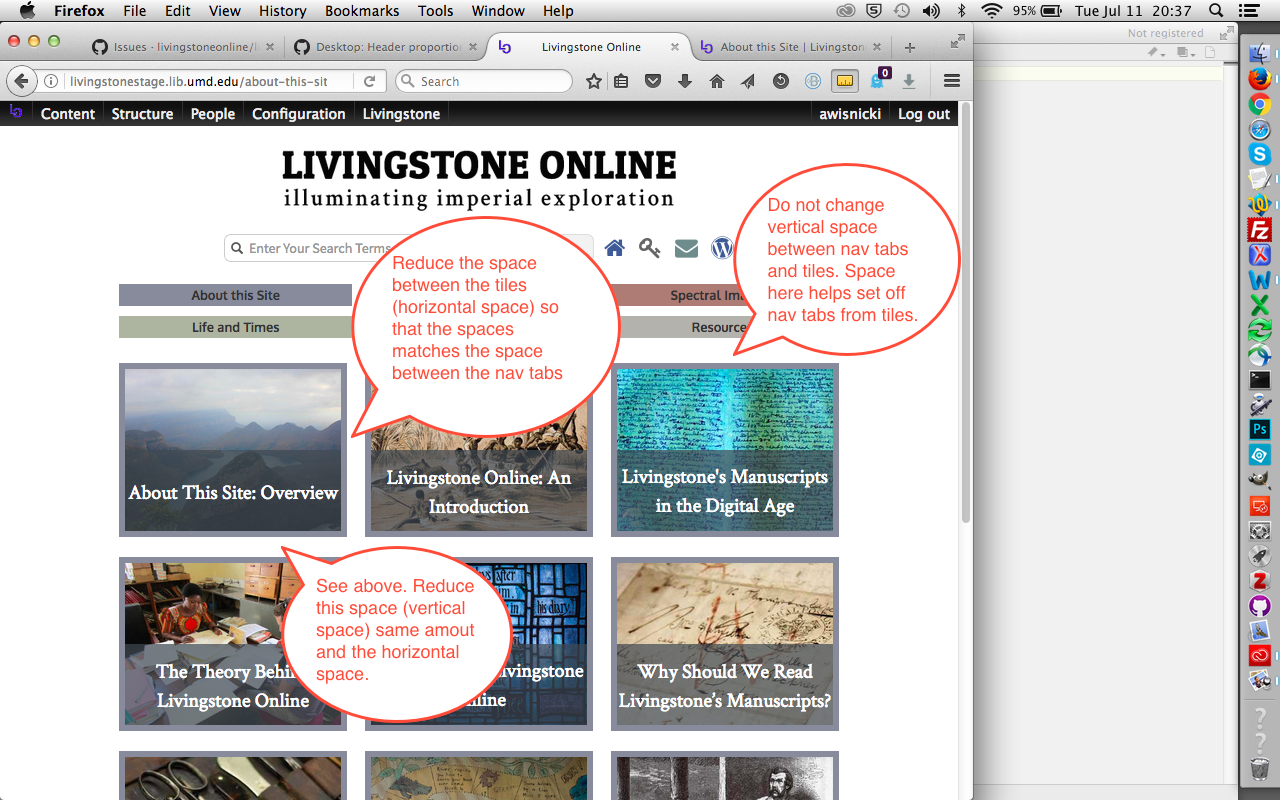The height and width of the screenshot is (800, 1280).
Task: Click the envelope contact icon
Action: 686,247
